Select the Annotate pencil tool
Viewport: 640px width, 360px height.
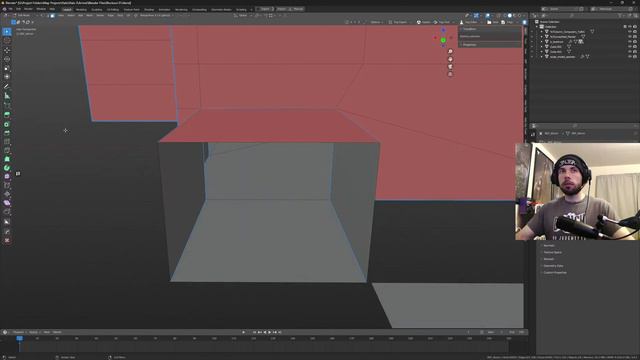7,87
